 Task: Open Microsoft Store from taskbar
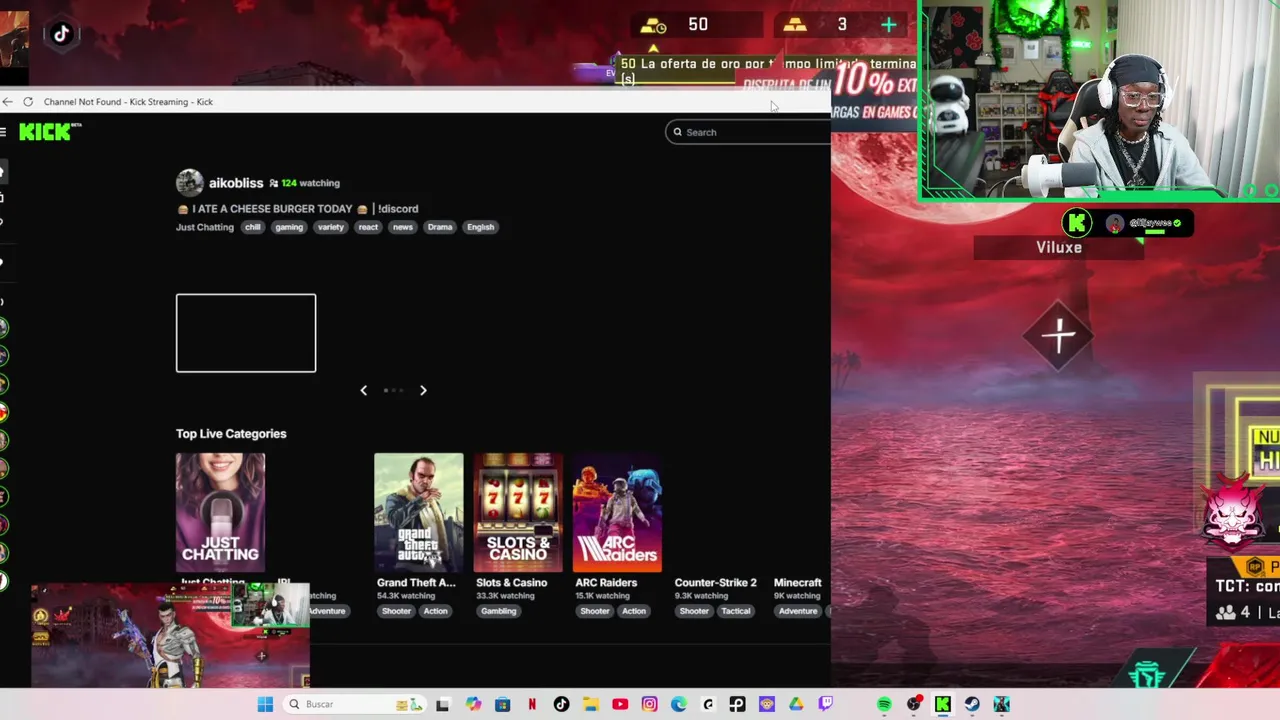(x=502, y=704)
